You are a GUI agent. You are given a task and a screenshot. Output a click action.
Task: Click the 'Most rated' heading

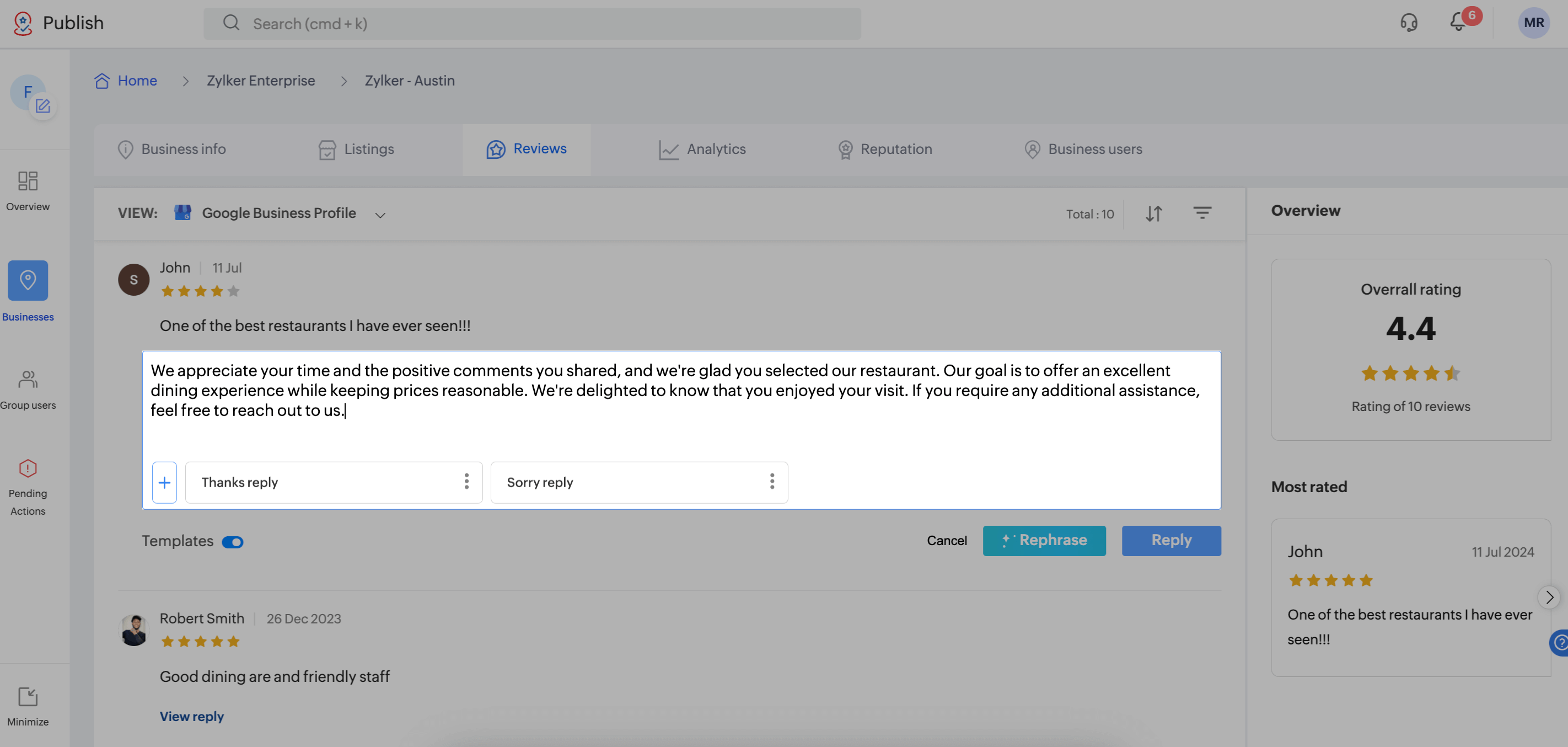(x=1309, y=487)
